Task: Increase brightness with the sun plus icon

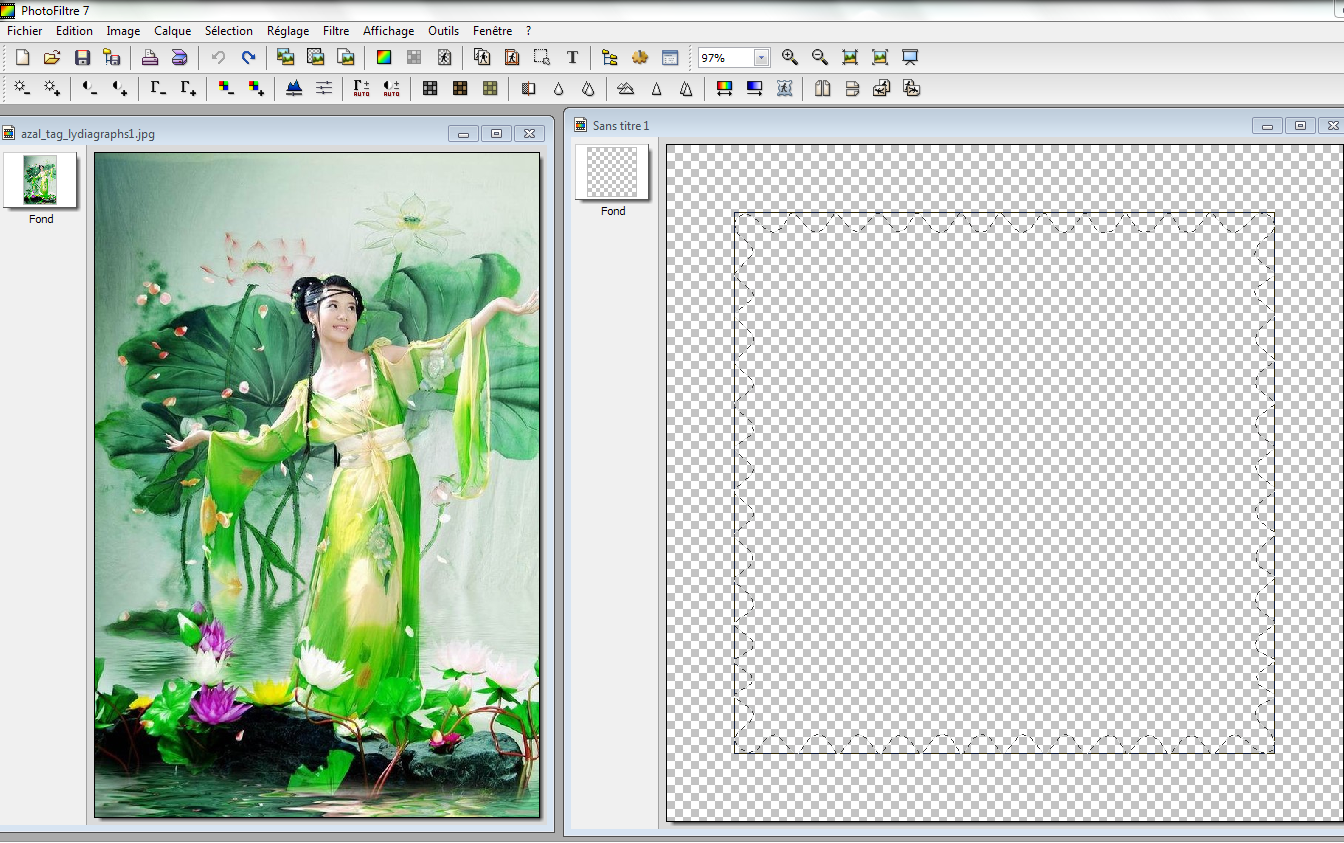Action: [x=52, y=89]
